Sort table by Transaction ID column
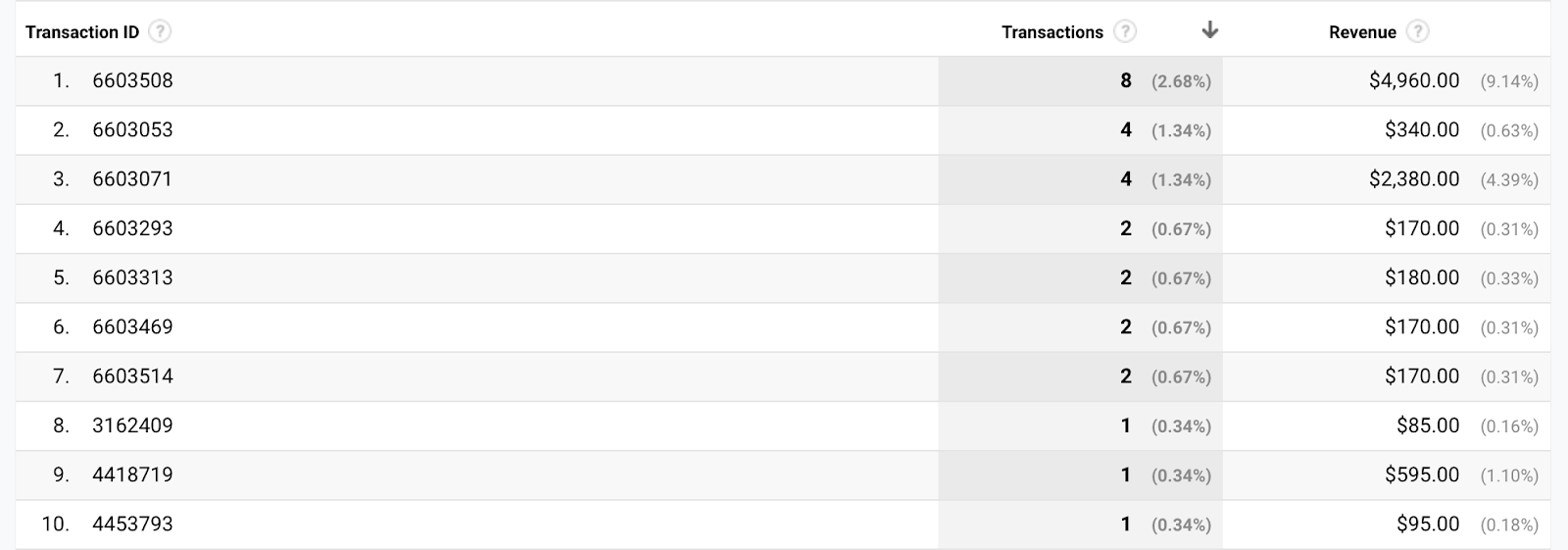Image resolution: width=1568 pixels, height=550 pixels. pos(82,32)
